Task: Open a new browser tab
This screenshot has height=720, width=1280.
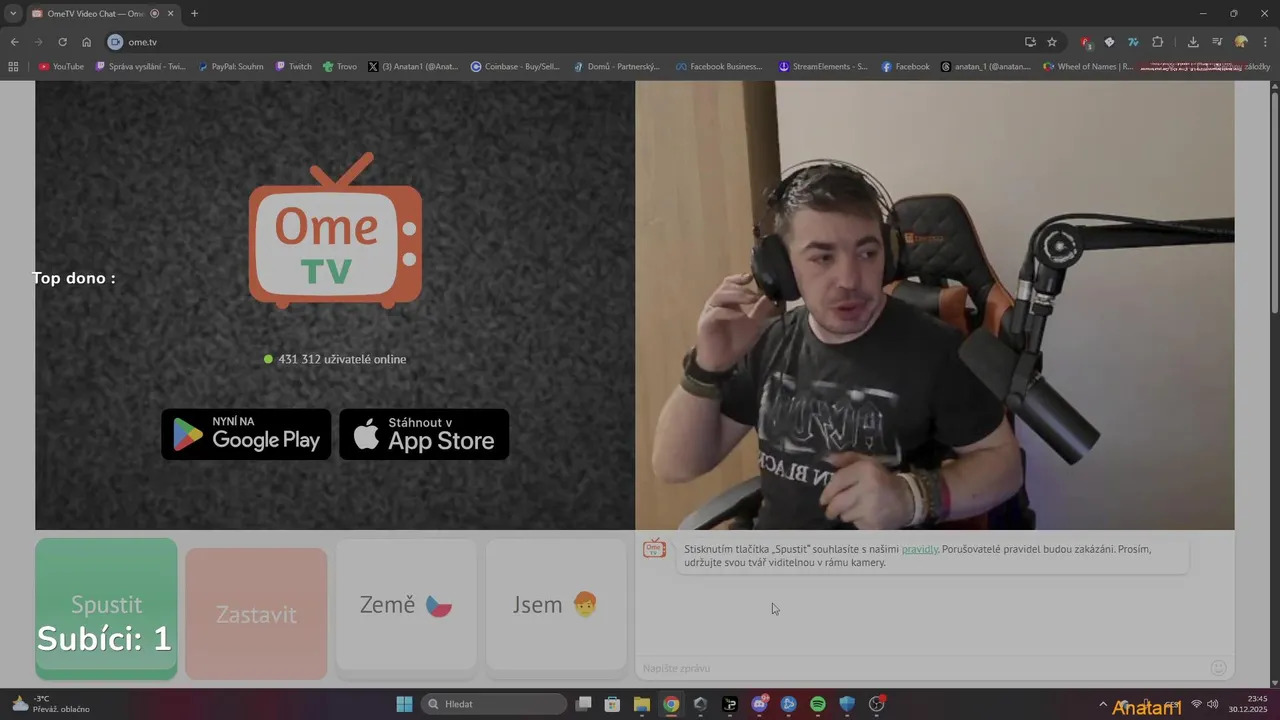Action: (x=194, y=14)
